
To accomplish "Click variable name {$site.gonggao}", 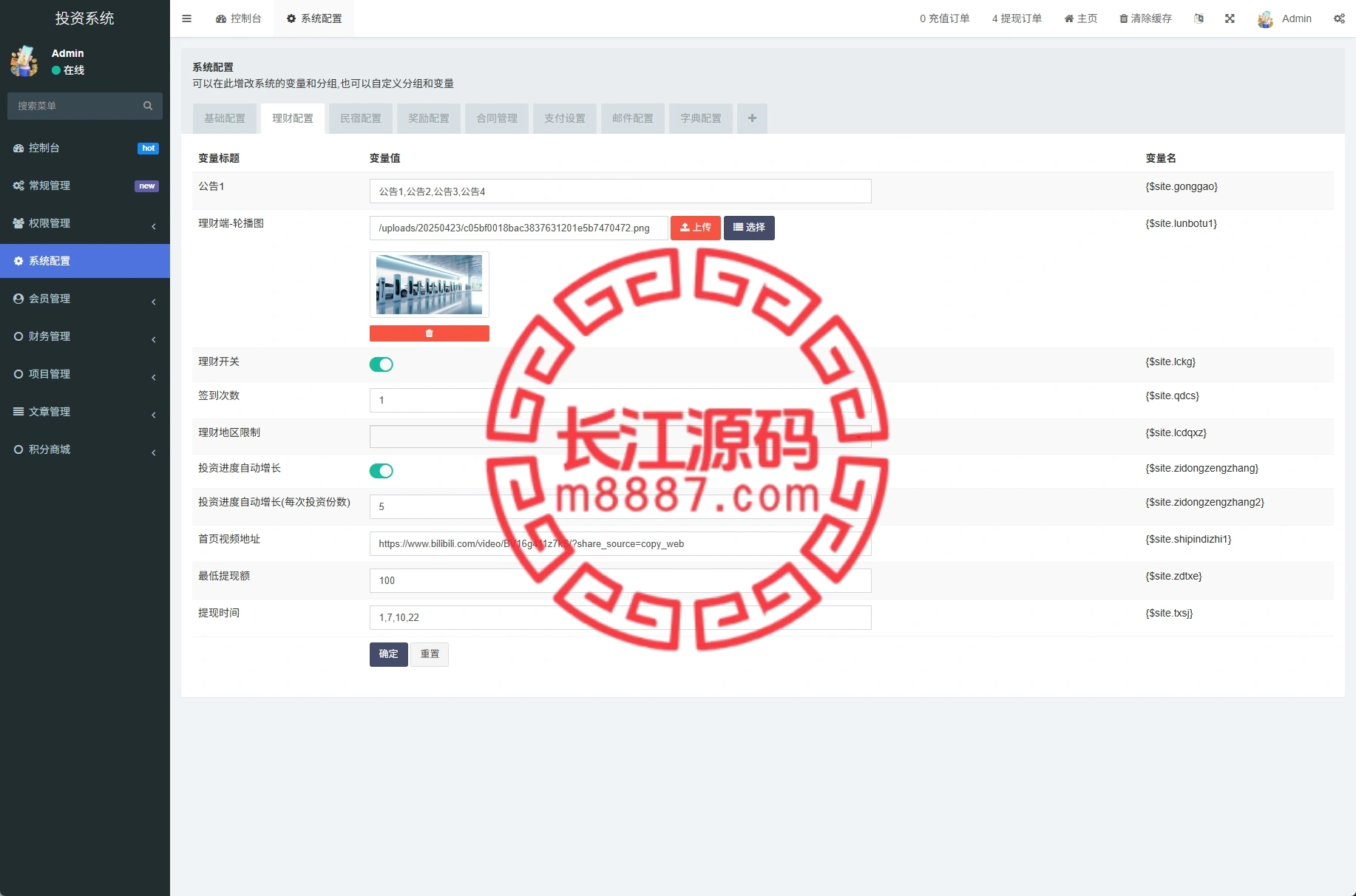I will (1182, 186).
